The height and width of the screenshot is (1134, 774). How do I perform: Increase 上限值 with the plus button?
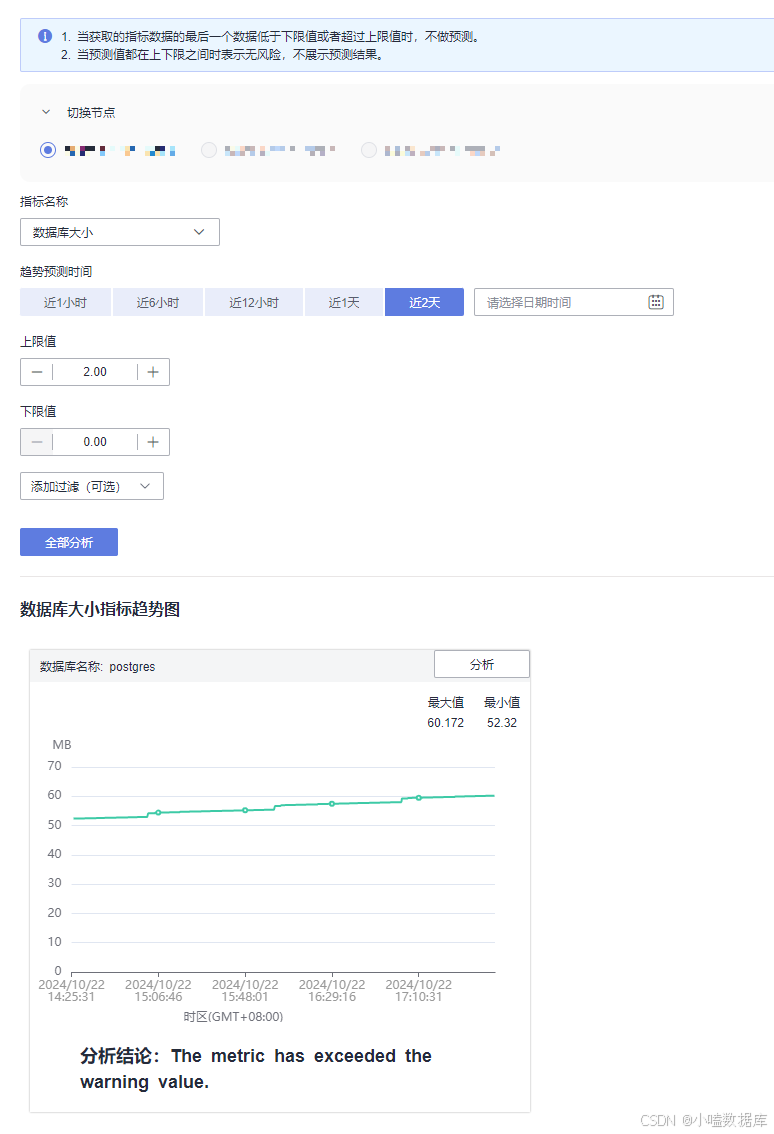point(153,372)
